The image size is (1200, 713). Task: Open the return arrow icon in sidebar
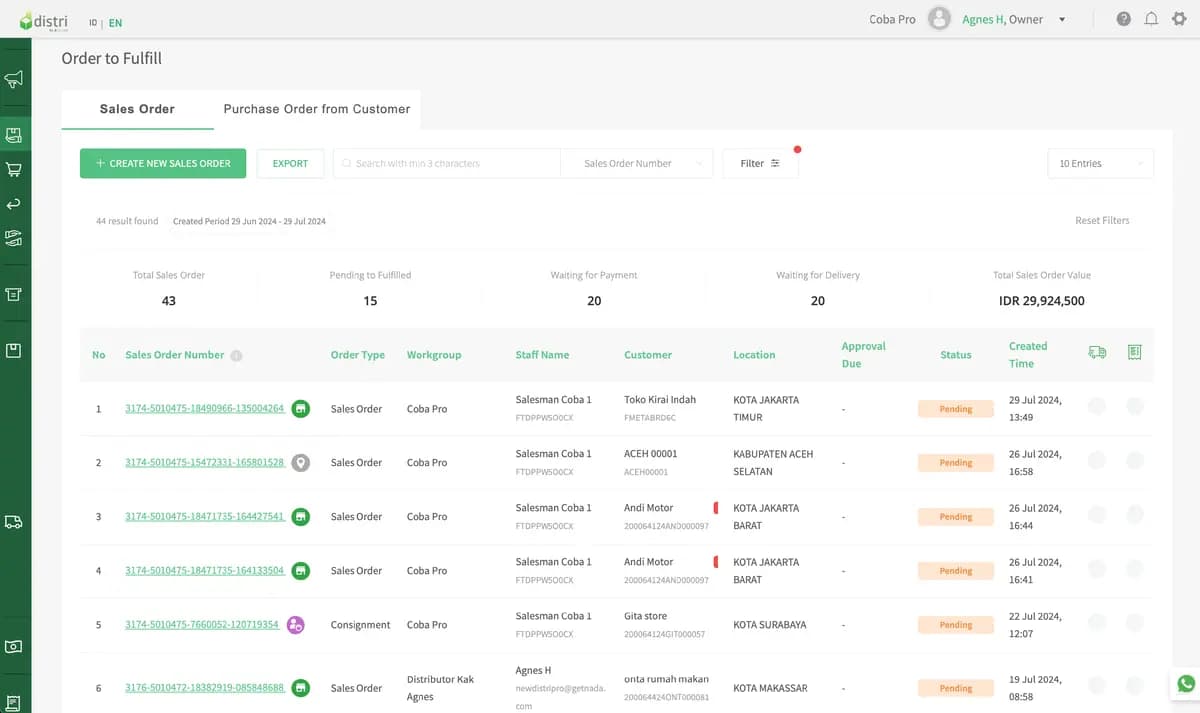[x=14, y=204]
